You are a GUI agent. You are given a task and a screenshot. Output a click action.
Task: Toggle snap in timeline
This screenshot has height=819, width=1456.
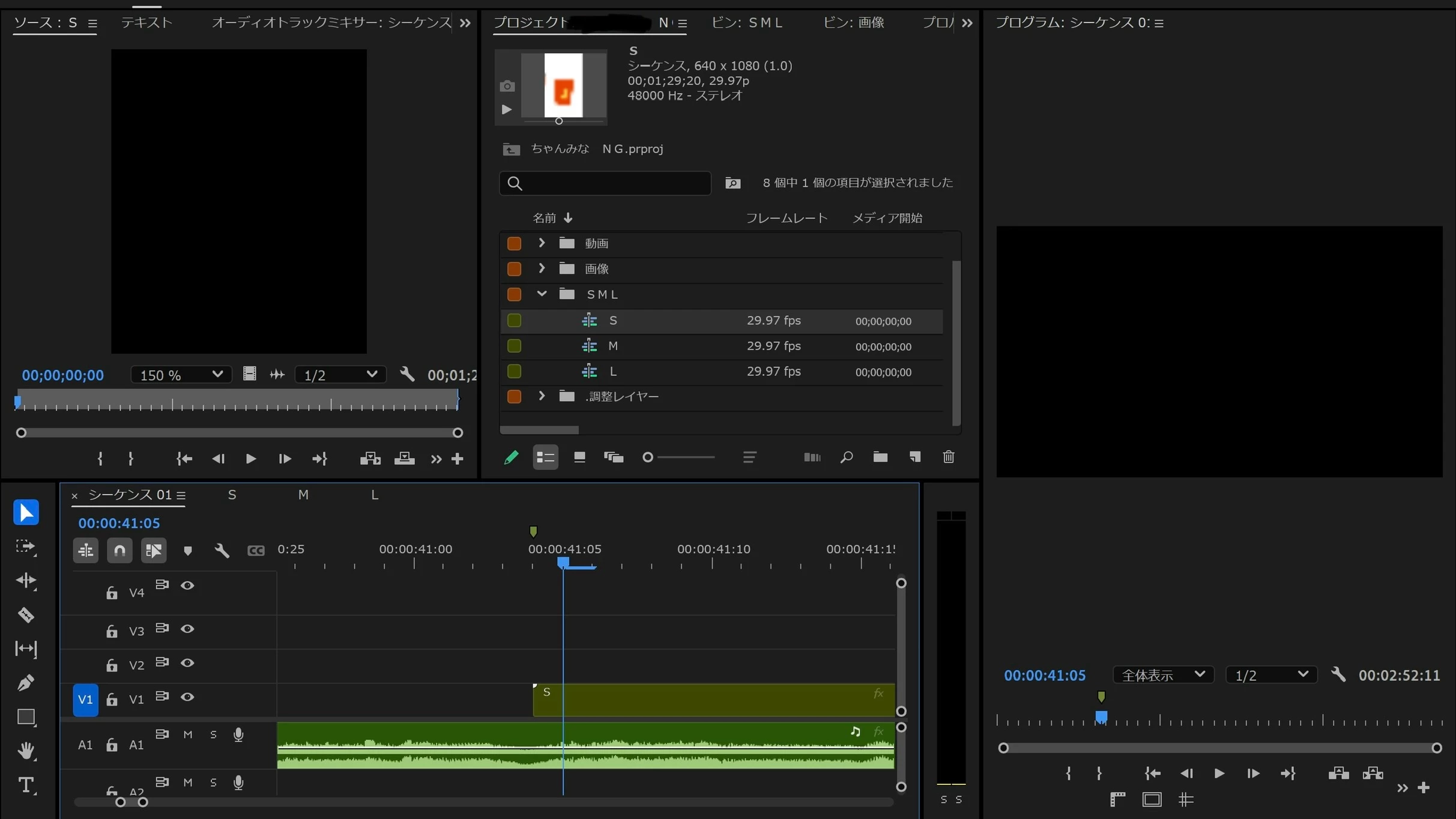pyautogui.click(x=119, y=550)
